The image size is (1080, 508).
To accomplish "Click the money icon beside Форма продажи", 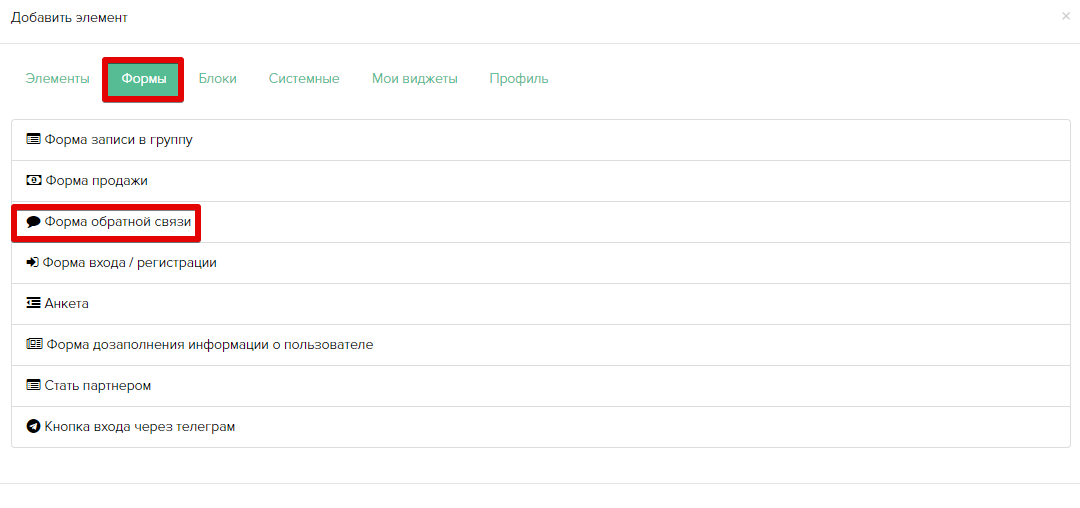I will point(33,180).
